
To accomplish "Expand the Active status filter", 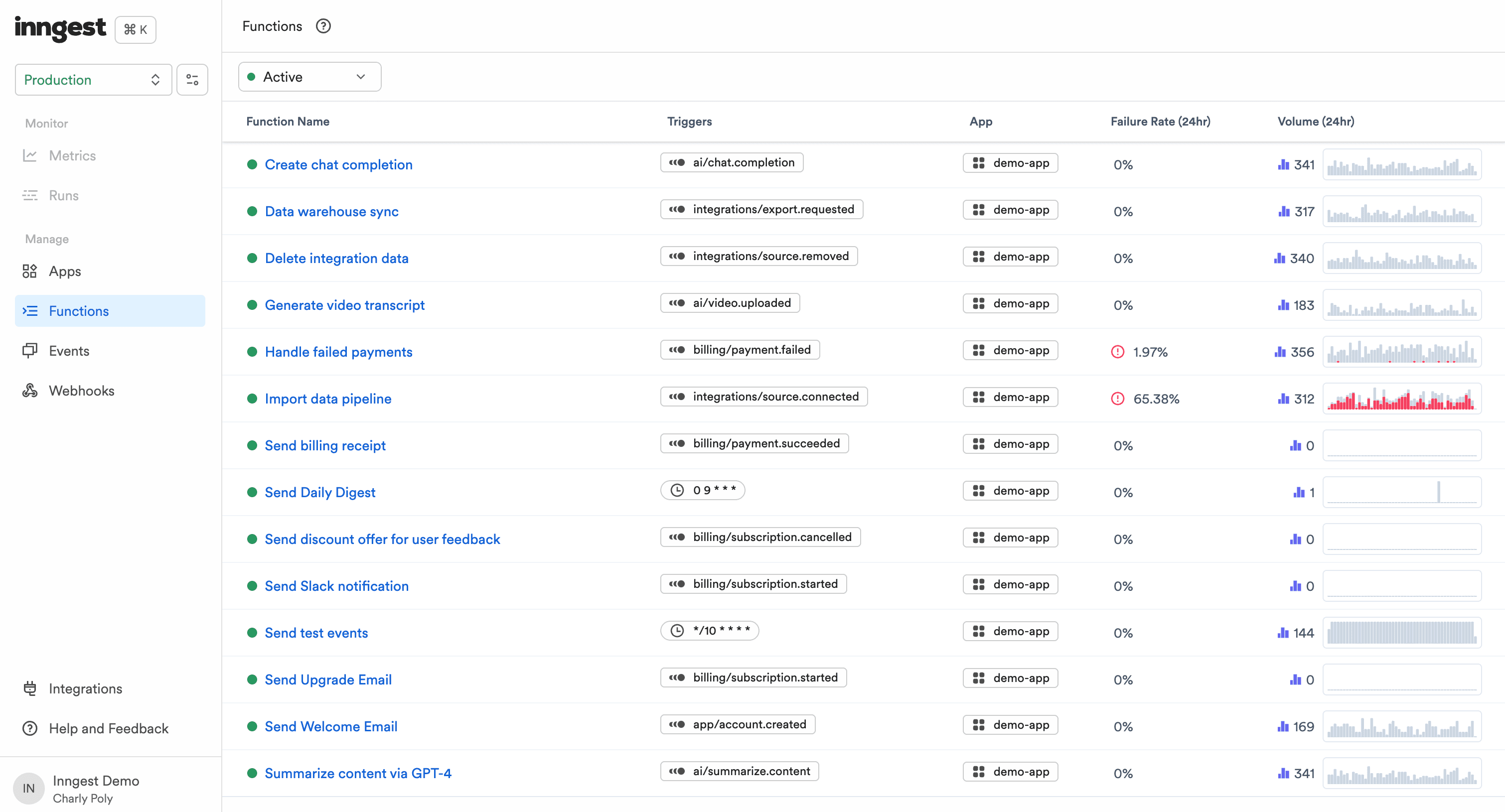I will pyautogui.click(x=309, y=77).
